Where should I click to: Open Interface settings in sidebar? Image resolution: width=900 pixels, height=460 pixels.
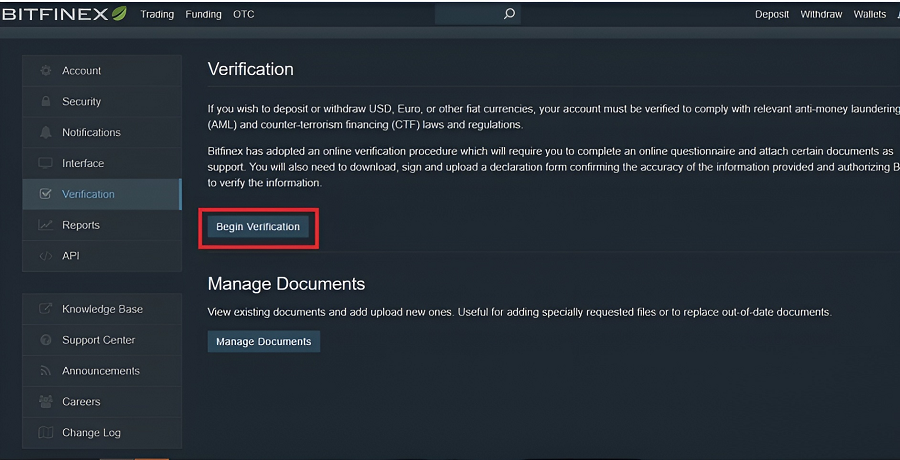click(102, 164)
